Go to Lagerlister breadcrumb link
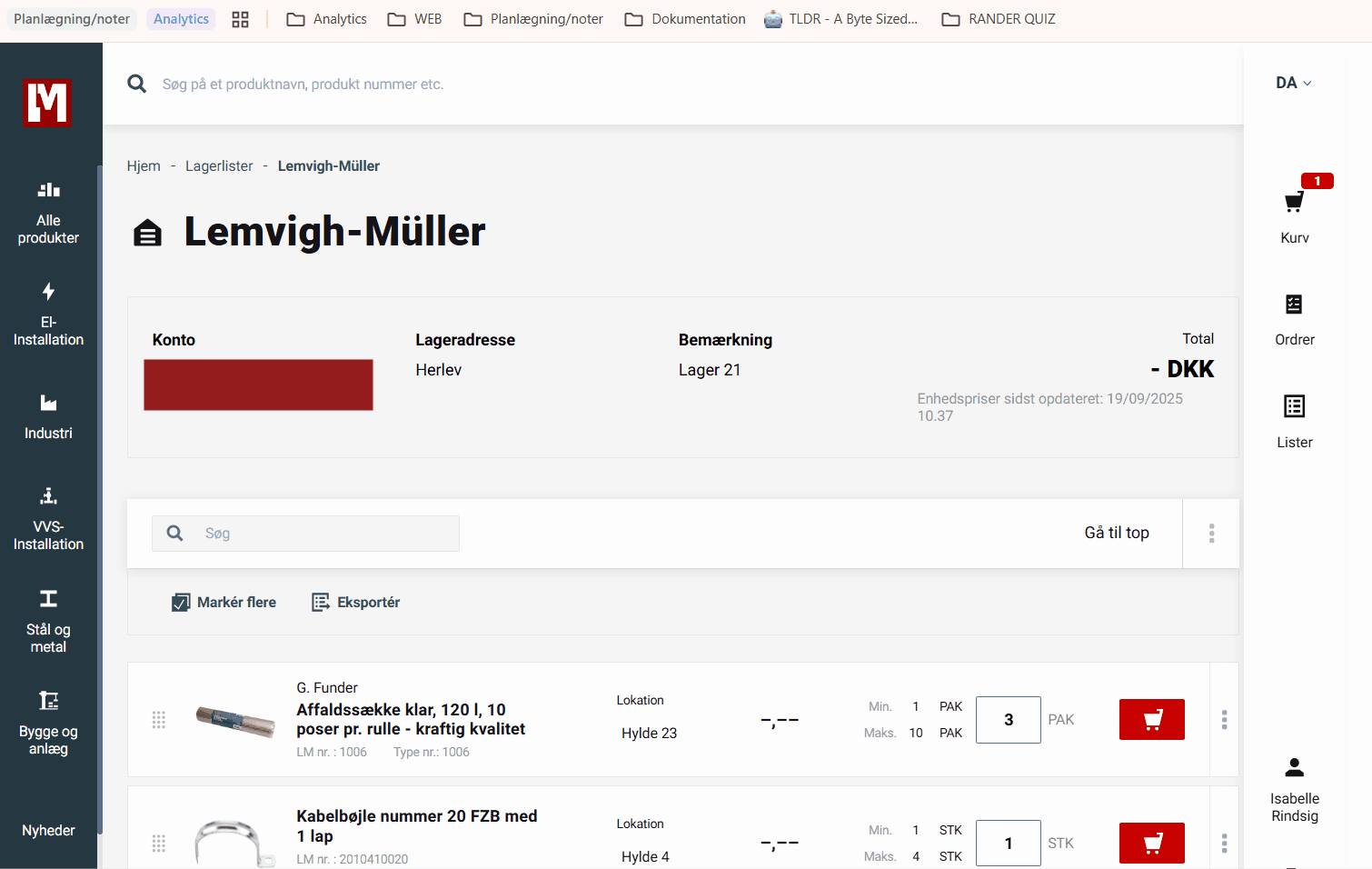Viewport: 1372px width, 869px height. coord(219,166)
